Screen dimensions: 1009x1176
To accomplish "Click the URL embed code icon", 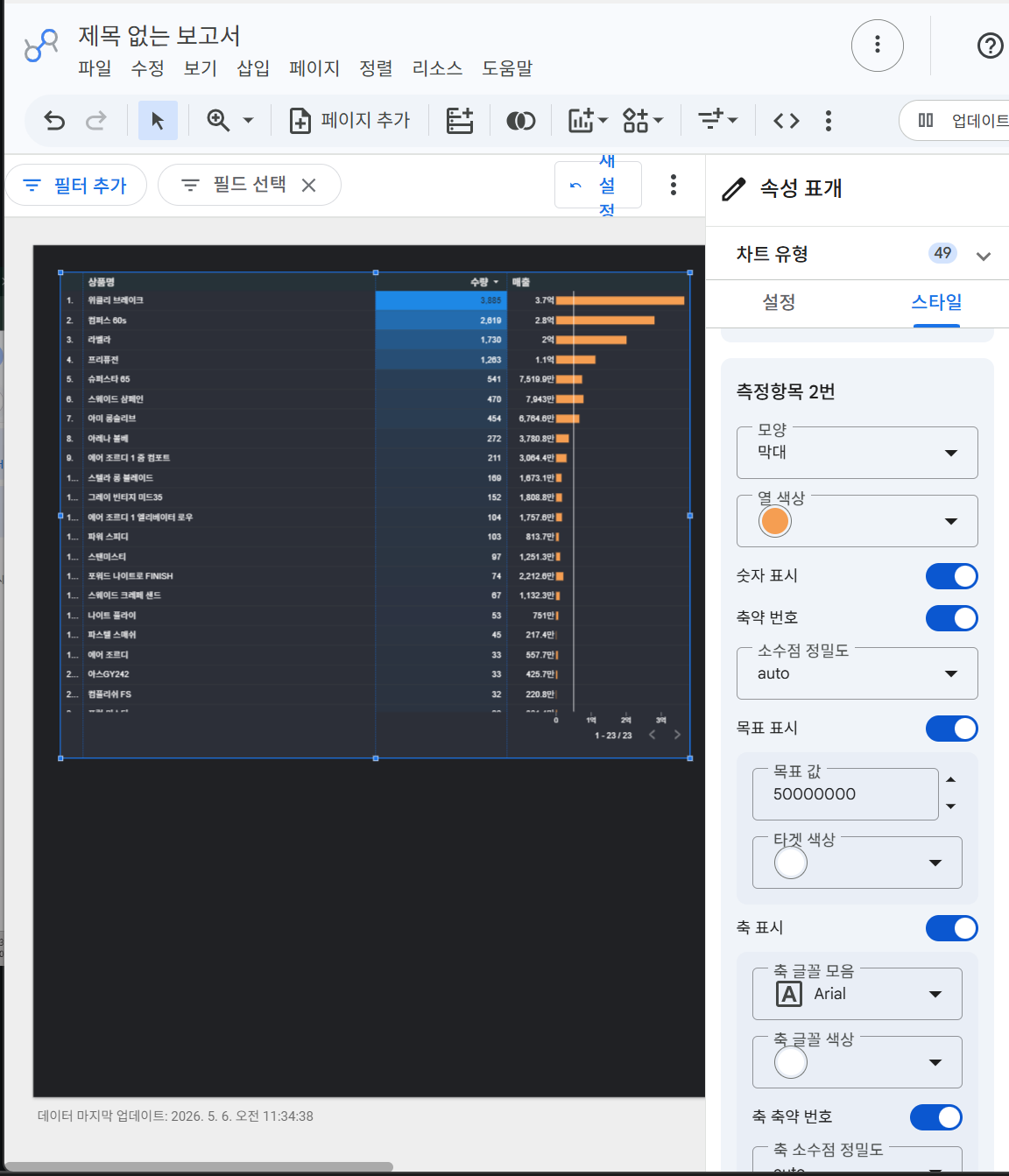I will point(787,121).
